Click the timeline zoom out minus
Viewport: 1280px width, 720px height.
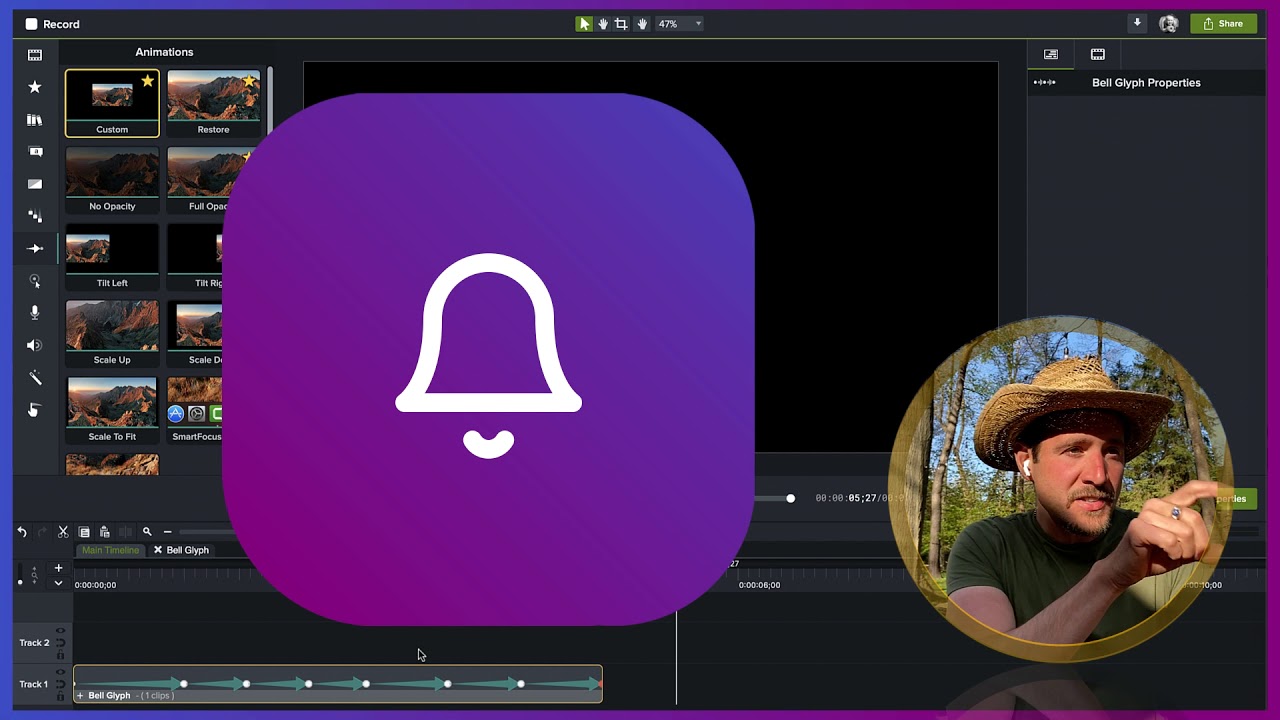coord(167,532)
